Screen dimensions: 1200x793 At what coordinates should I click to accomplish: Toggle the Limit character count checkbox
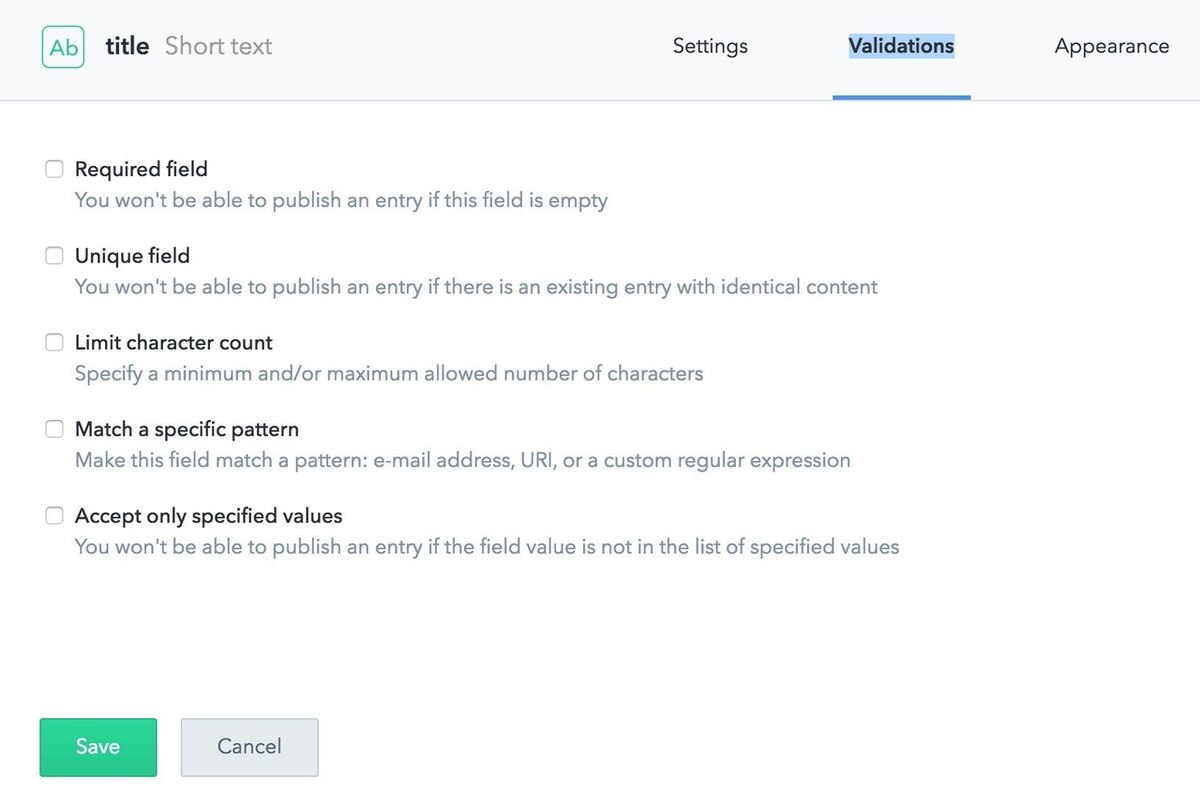pyautogui.click(x=54, y=343)
